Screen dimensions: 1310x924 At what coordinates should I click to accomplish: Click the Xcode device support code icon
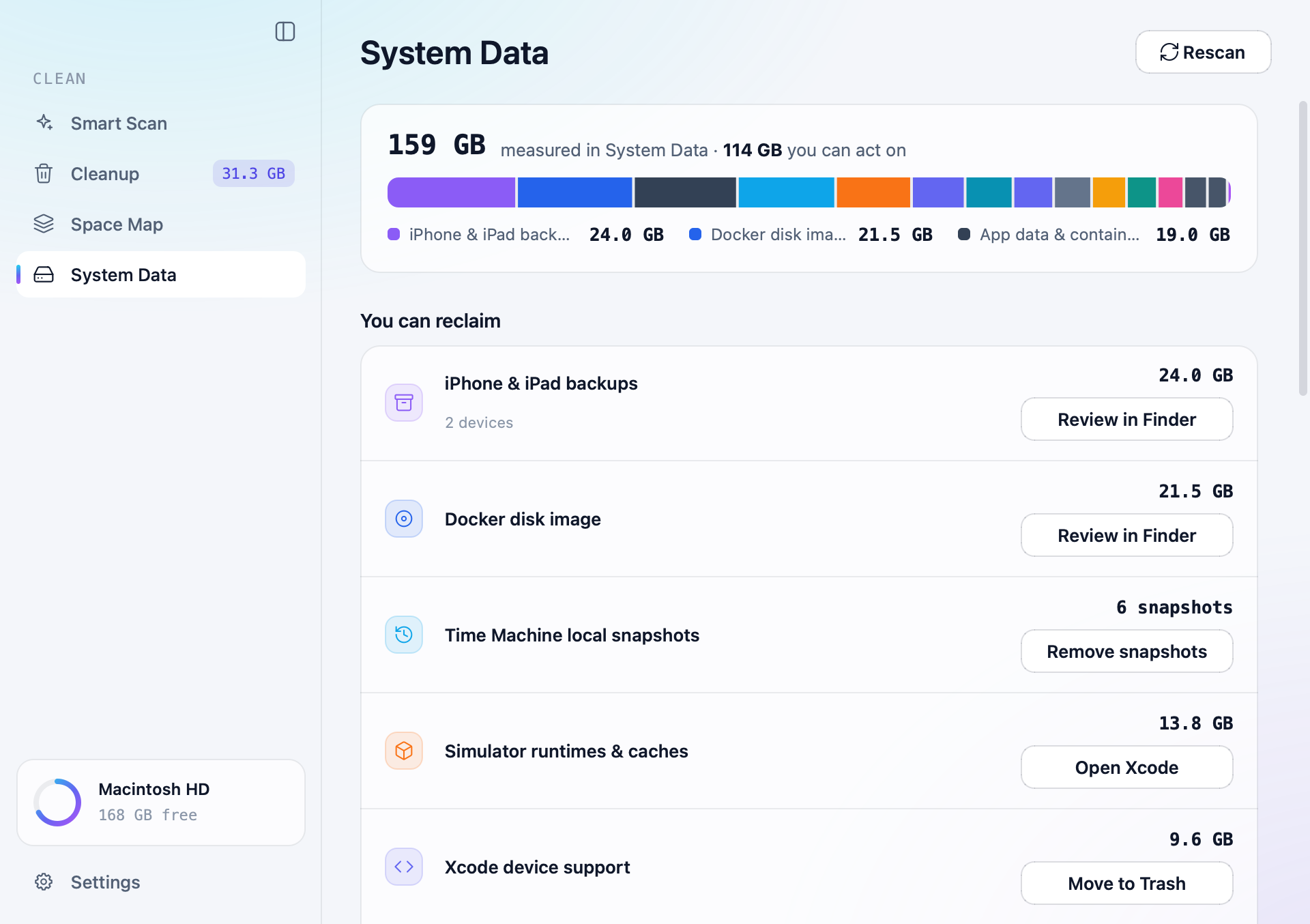tap(404, 867)
